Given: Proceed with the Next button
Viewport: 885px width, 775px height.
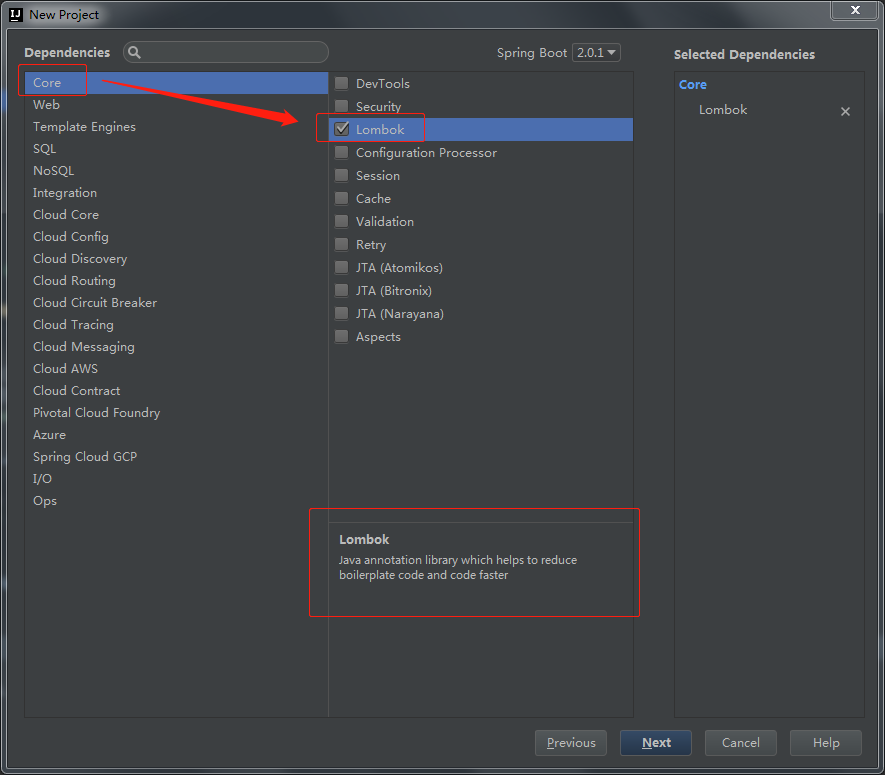Looking at the screenshot, I should (656, 743).
